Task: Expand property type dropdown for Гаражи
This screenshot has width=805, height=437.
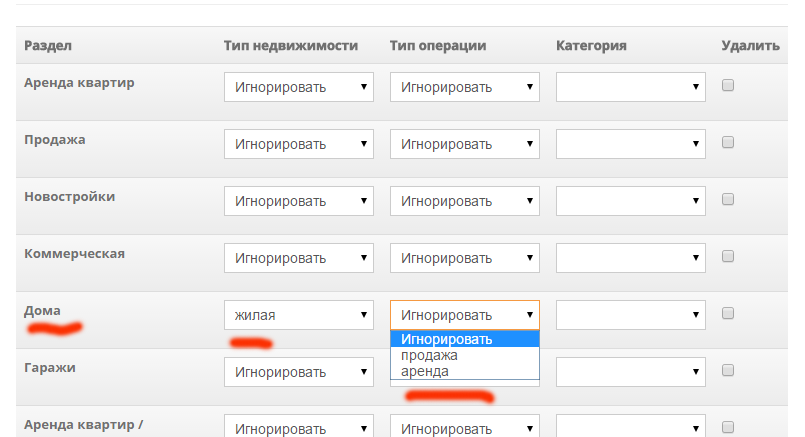Action: 299,372
